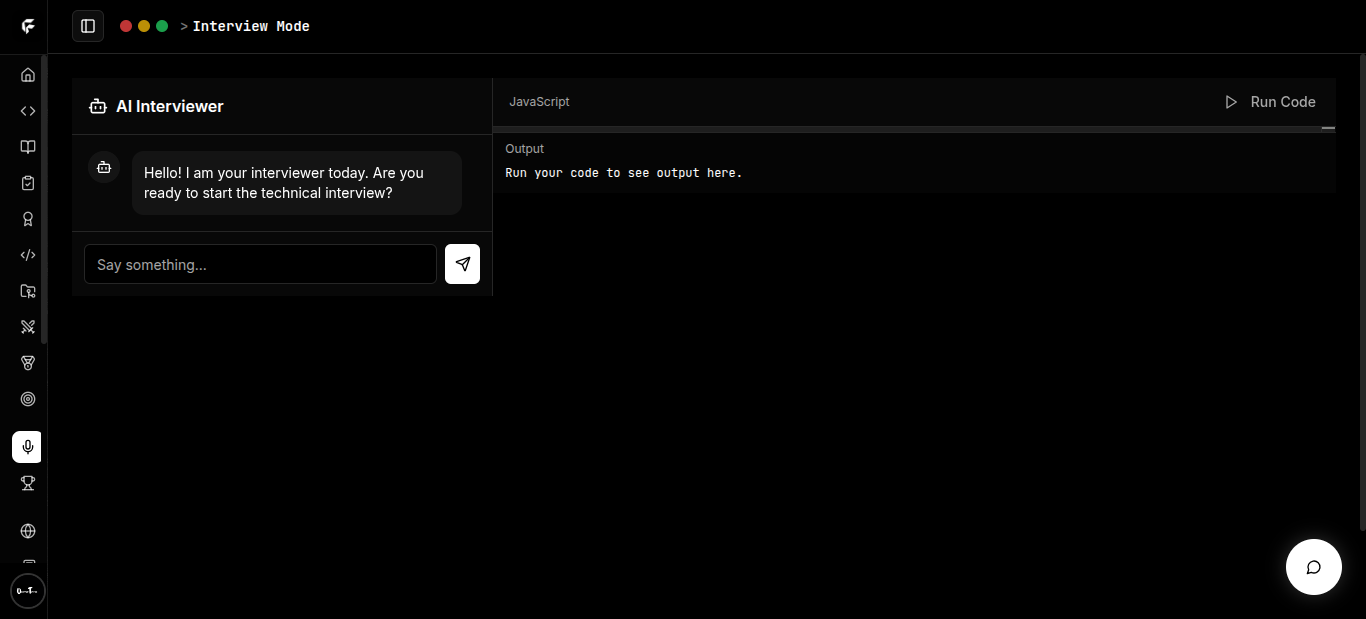This screenshot has width=1366, height=619.
Task: Open the award ribbon sidebar icon
Action: tap(28, 219)
